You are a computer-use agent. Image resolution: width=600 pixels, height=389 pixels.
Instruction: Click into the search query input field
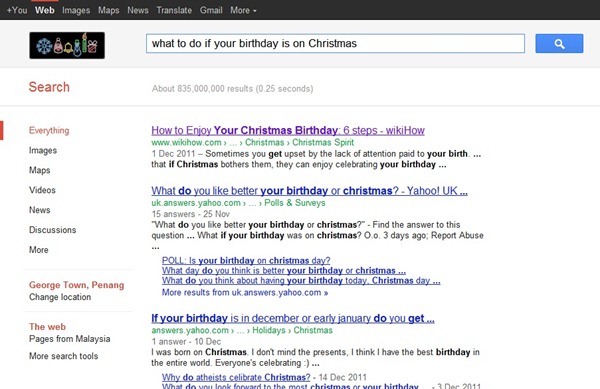click(x=335, y=44)
